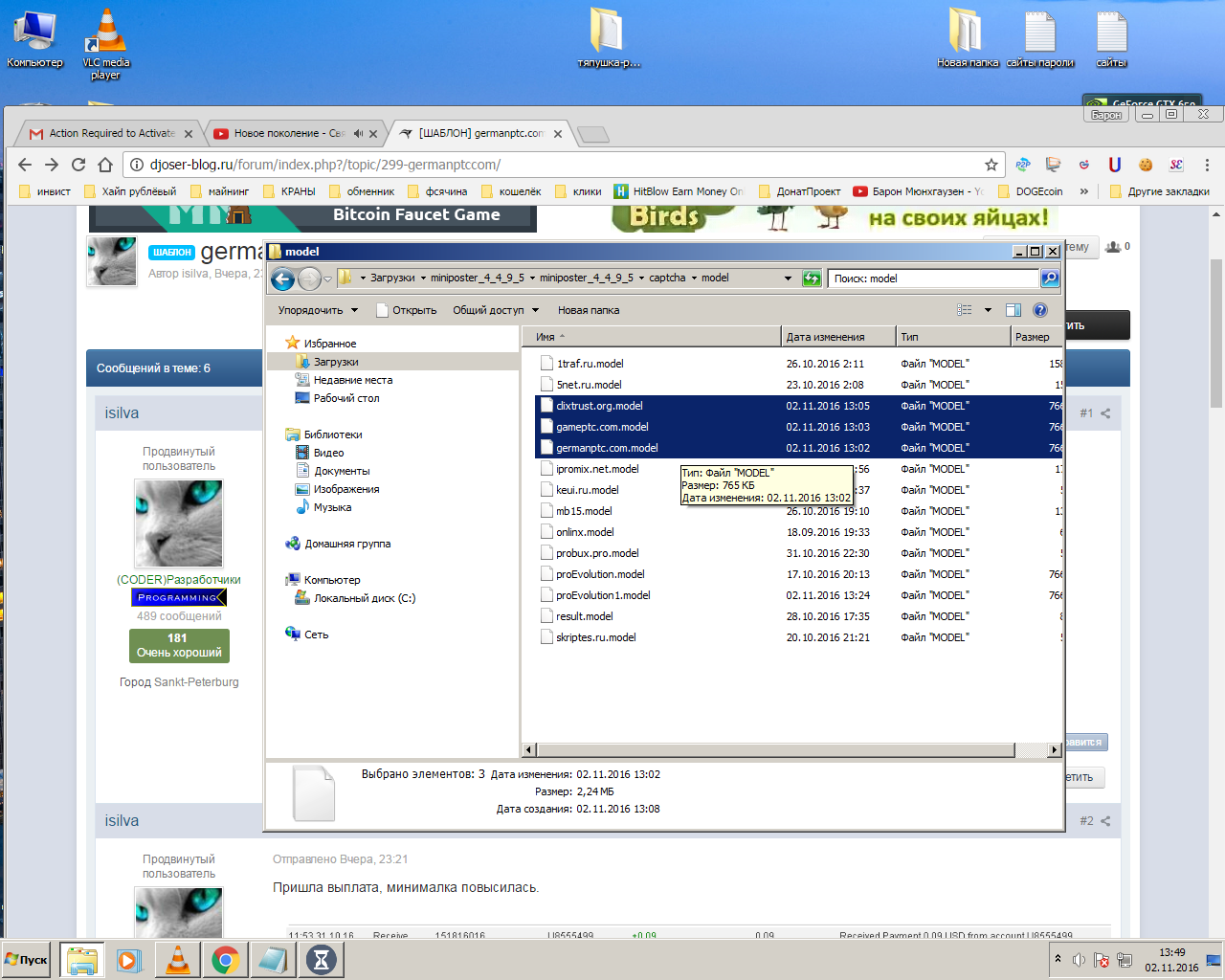Screen dimensions: 1225x980
Task: Click 'Новая папка' in Explorer toolbar
Action: tap(589, 310)
